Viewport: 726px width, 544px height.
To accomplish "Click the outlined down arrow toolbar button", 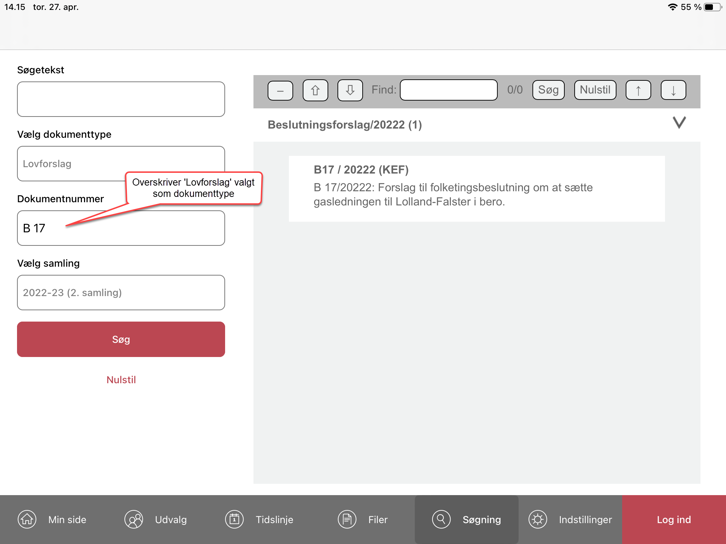I will click(350, 90).
